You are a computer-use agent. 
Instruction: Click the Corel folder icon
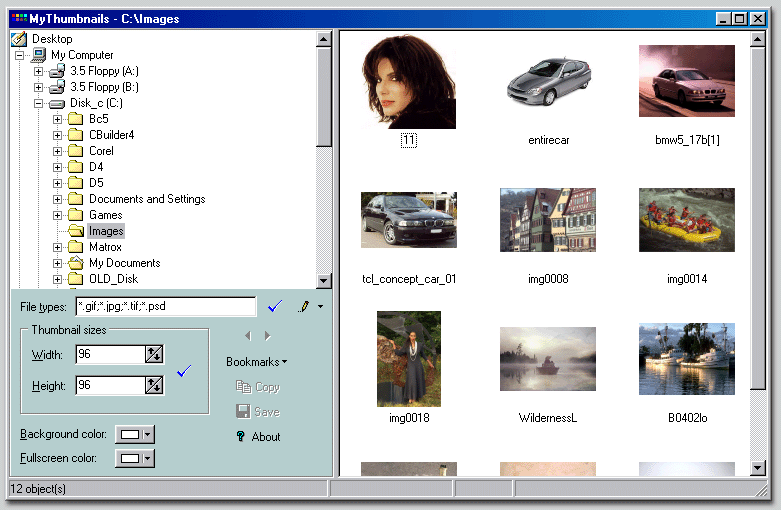point(76,151)
